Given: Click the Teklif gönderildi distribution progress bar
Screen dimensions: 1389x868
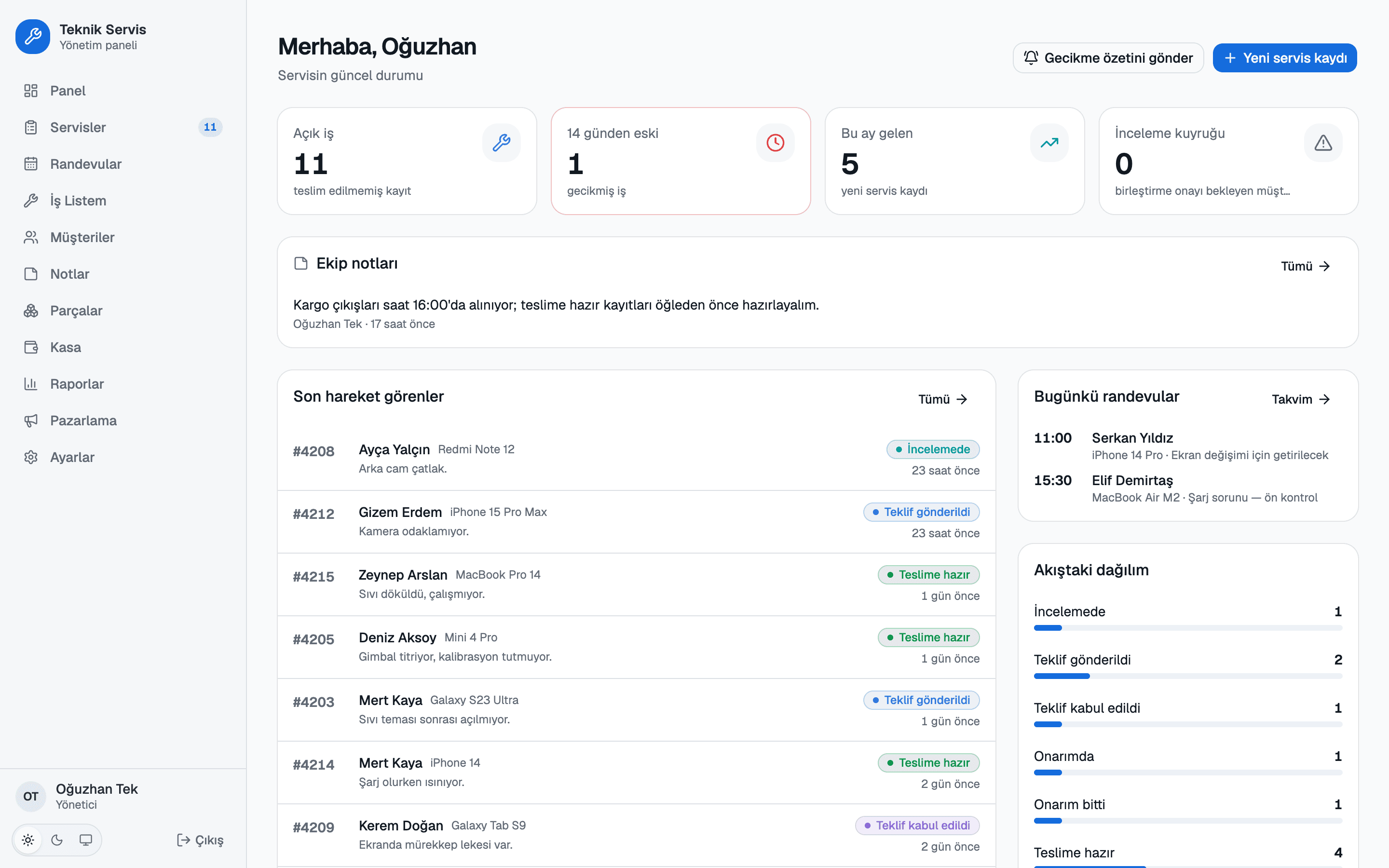Looking at the screenshot, I should (x=1187, y=676).
